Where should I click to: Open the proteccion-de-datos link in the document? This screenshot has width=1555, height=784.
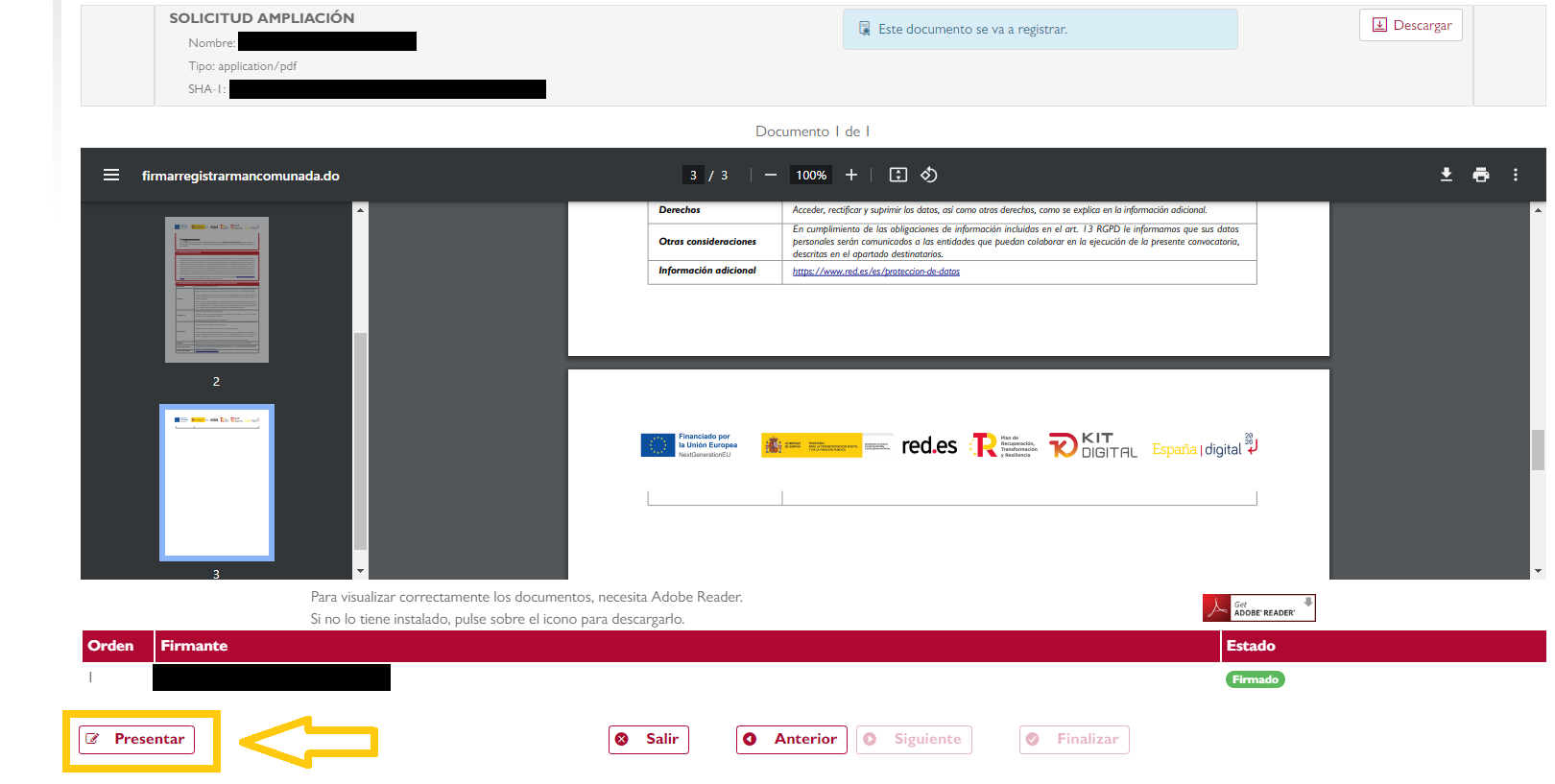click(x=876, y=272)
